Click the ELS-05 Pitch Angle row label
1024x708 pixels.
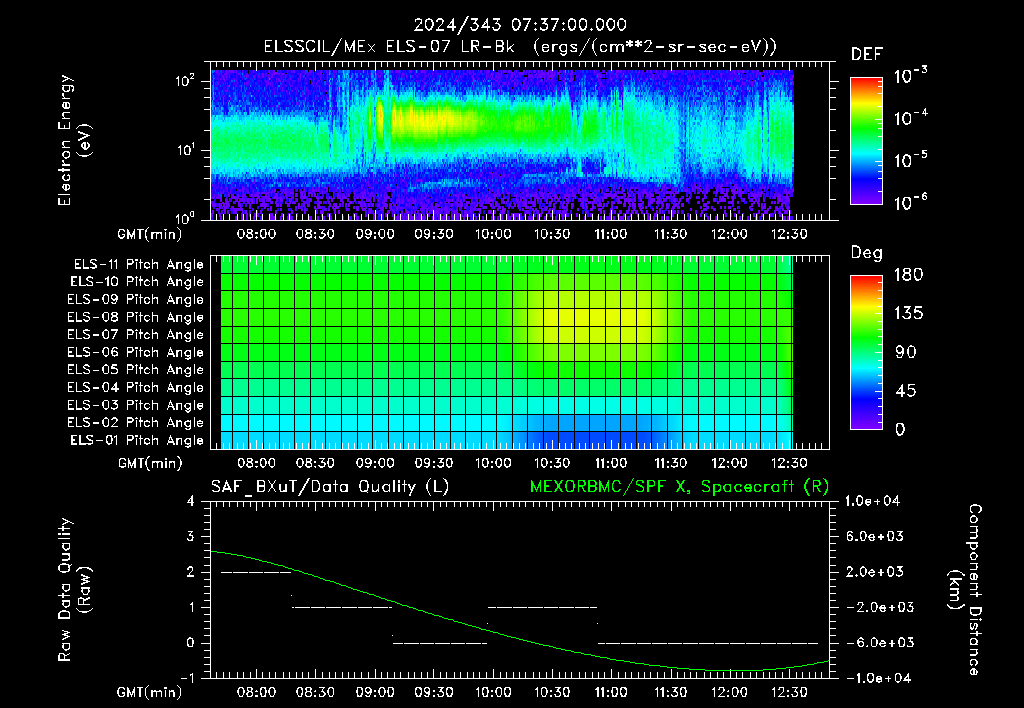pos(135,370)
